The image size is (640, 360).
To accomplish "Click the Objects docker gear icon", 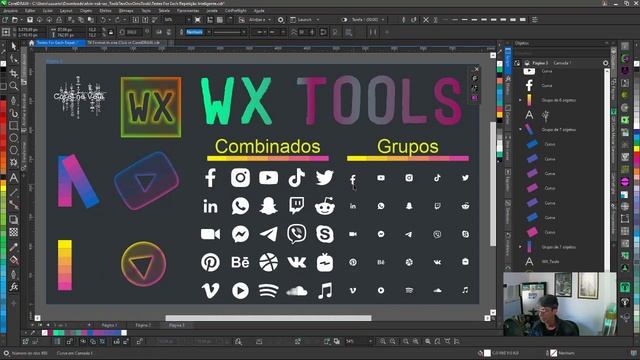I will pyautogui.click(x=606, y=63).
